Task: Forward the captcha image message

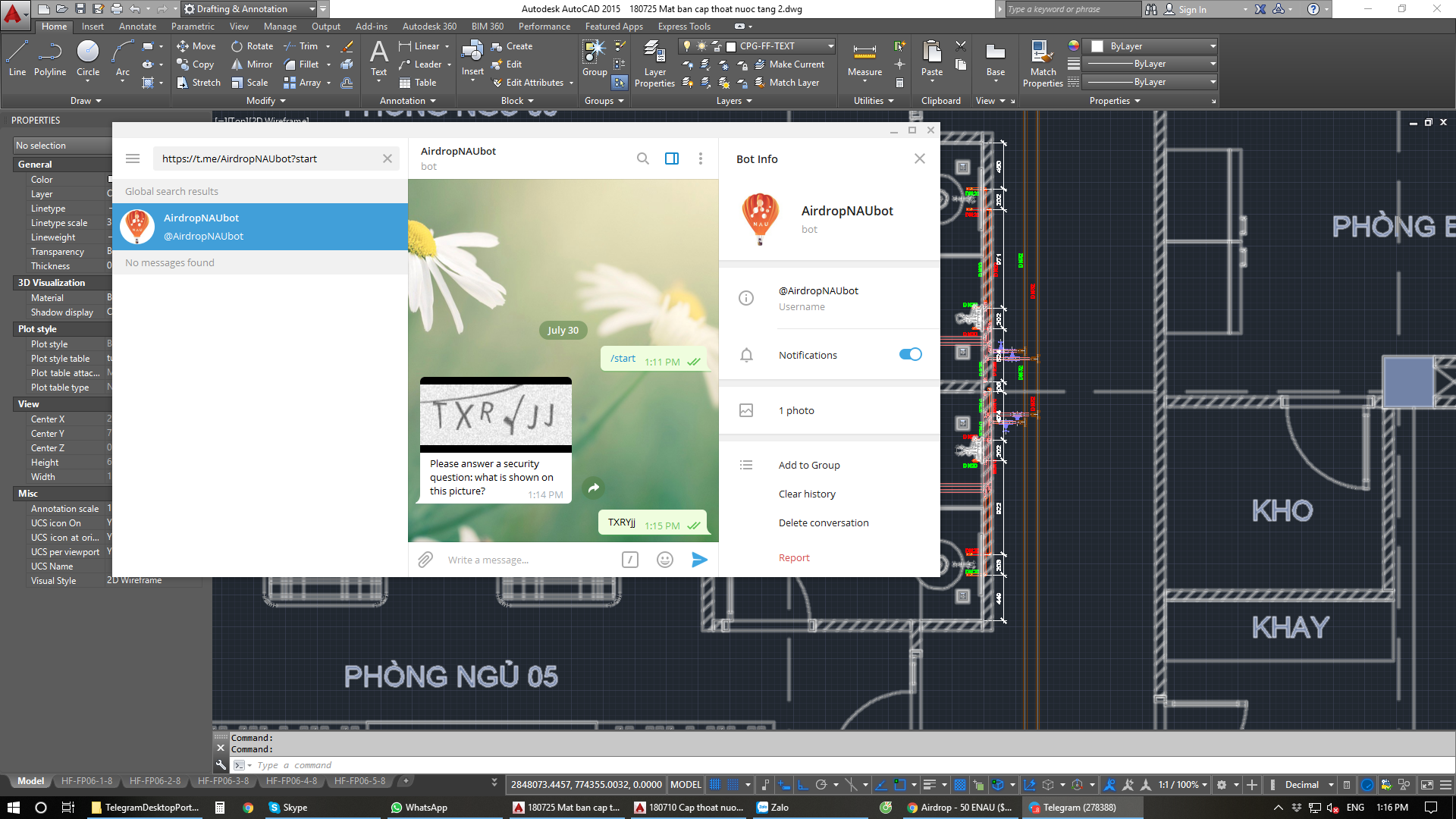Action: click(x=594, y=488)
